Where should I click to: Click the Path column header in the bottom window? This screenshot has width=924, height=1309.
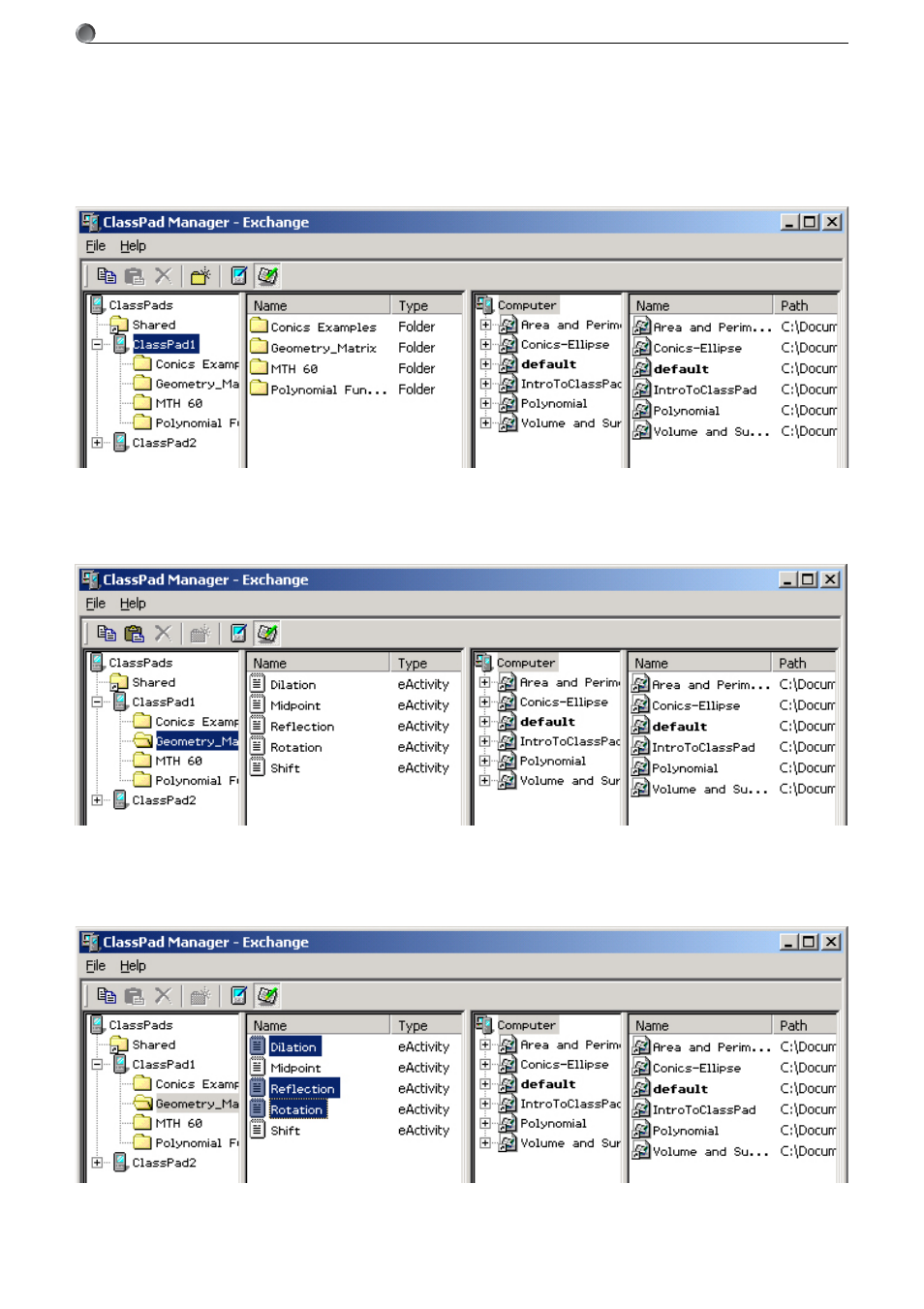(805, 1025)
